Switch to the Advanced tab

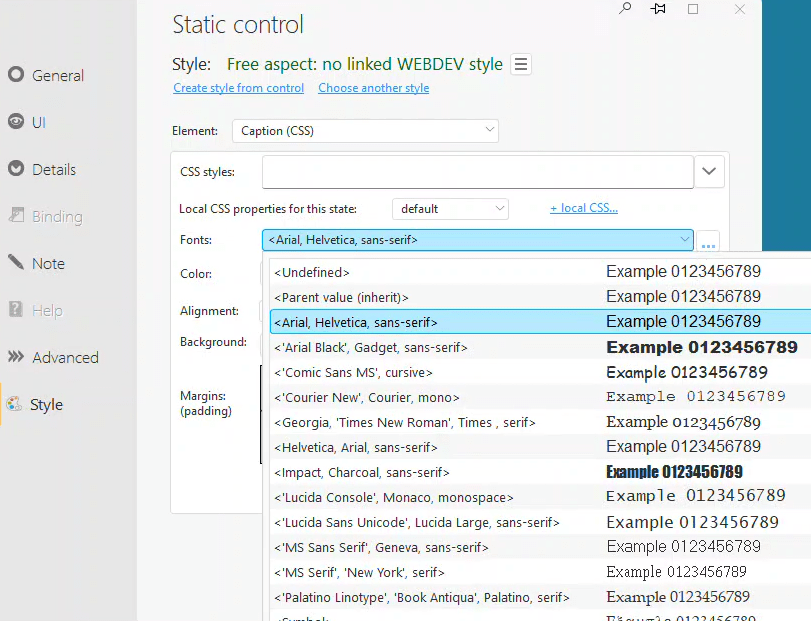(x=65, y=357)
